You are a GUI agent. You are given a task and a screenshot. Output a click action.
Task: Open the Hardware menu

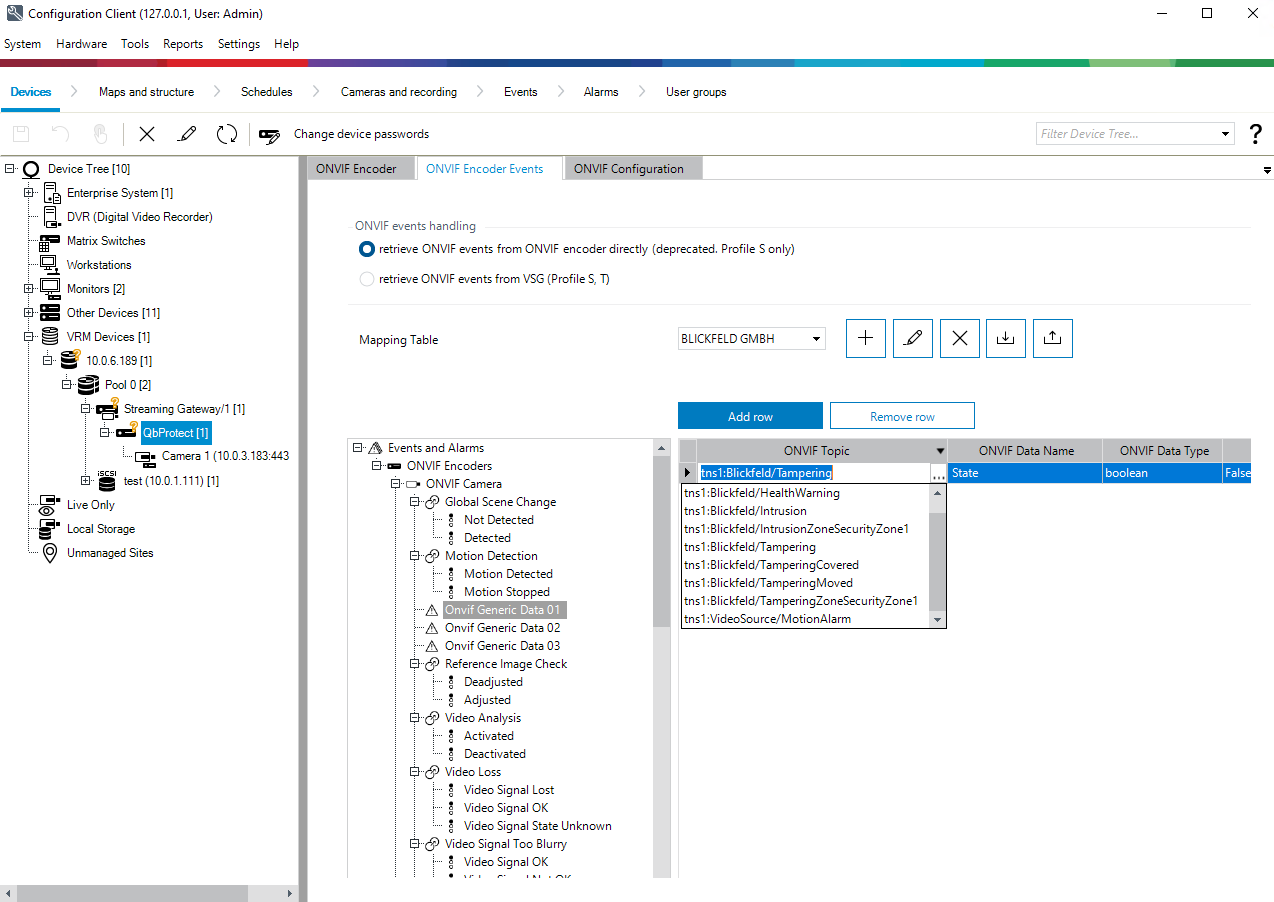pyautogui.click(x=81, y=44)
